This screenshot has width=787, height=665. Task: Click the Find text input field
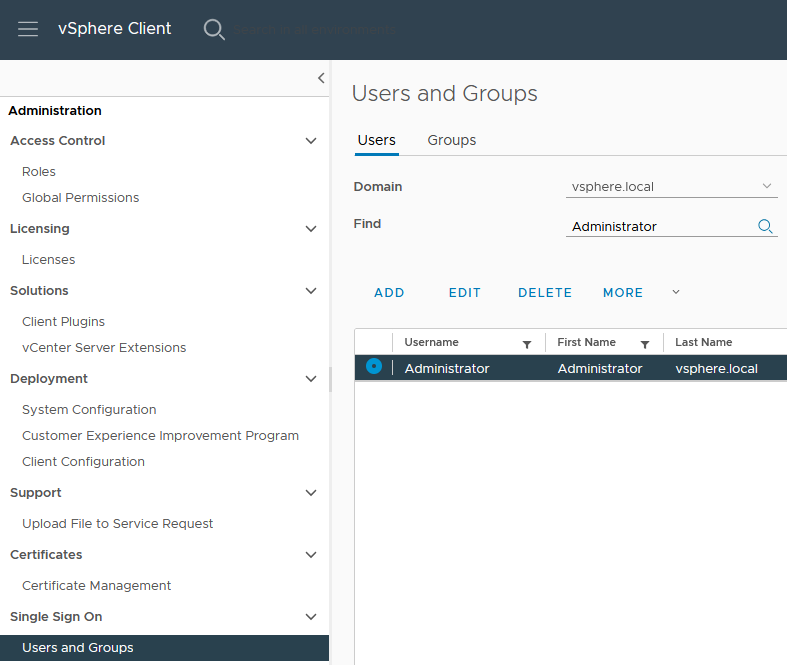(660, 227)
